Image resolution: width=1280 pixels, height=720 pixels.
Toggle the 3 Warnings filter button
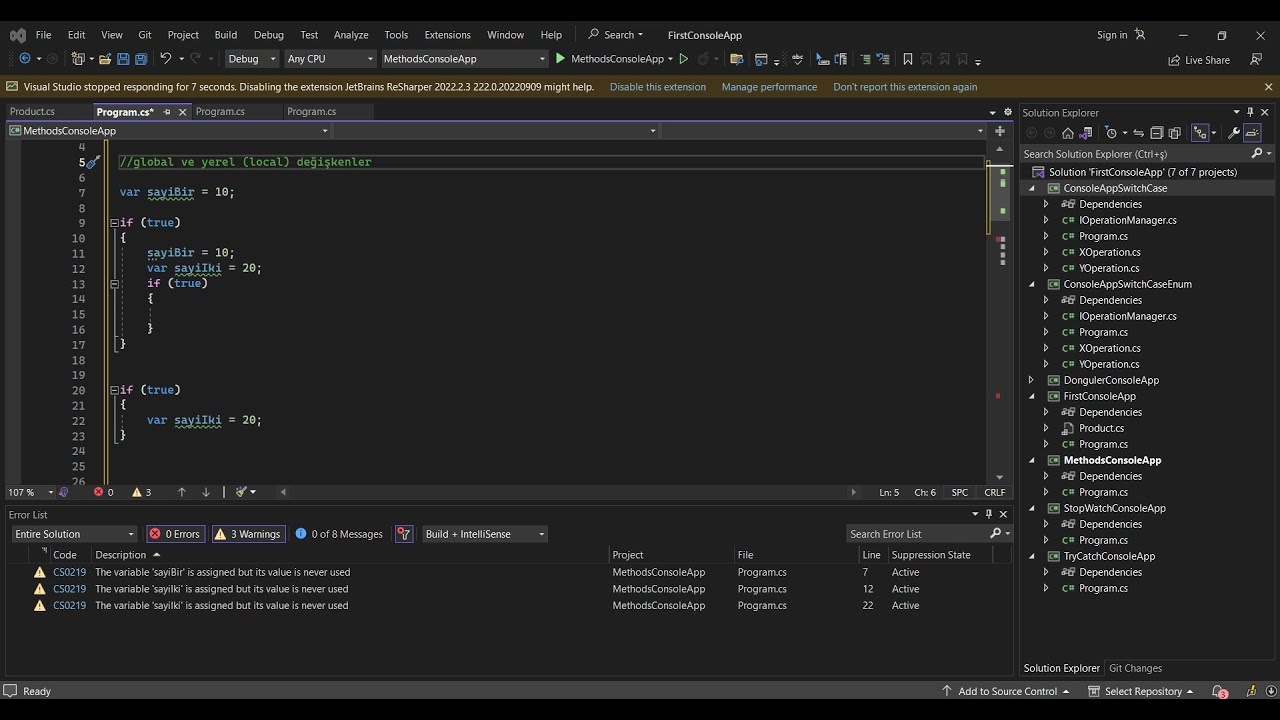point(247,534)
